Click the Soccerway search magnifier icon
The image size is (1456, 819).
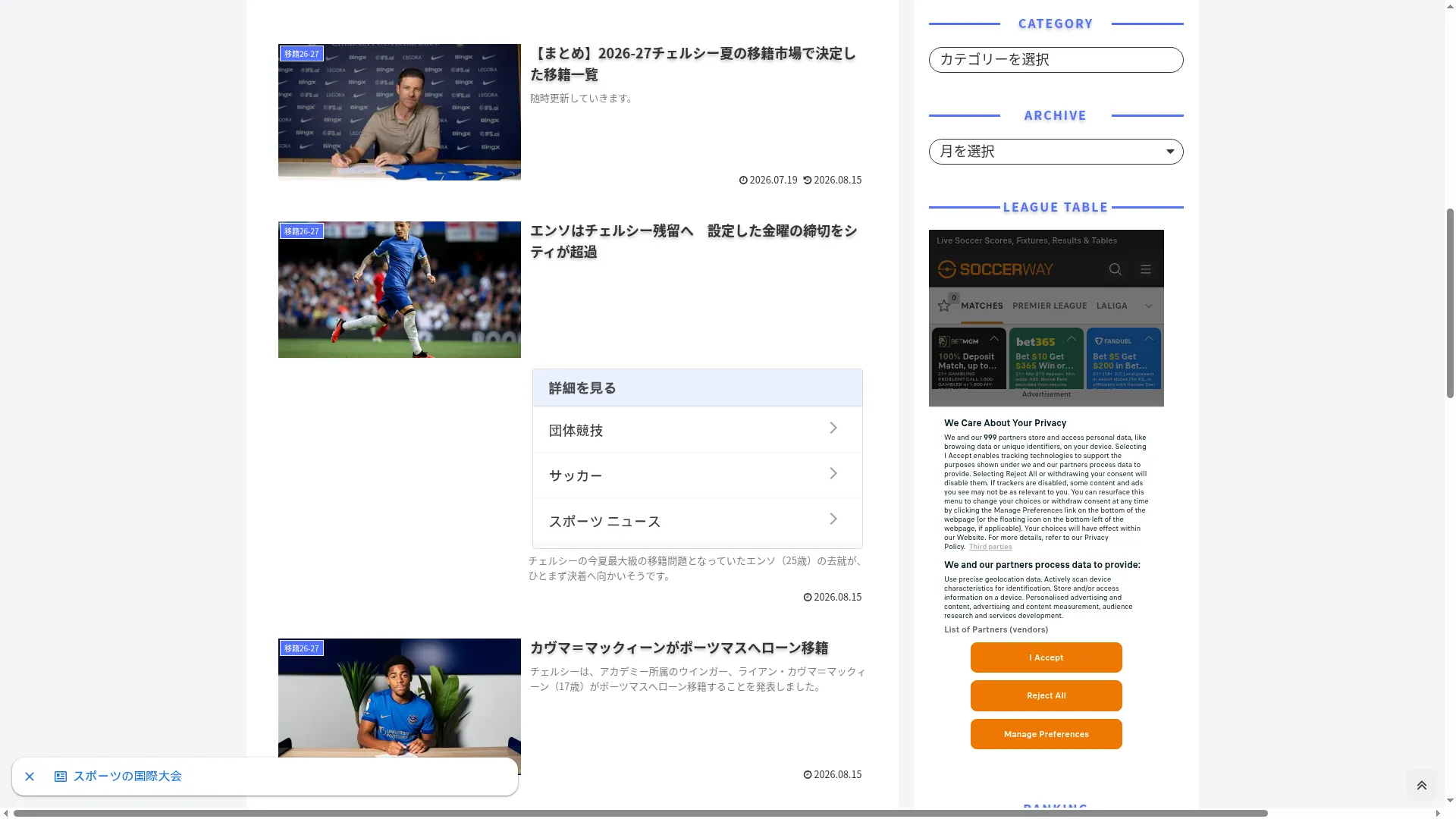1115,269
